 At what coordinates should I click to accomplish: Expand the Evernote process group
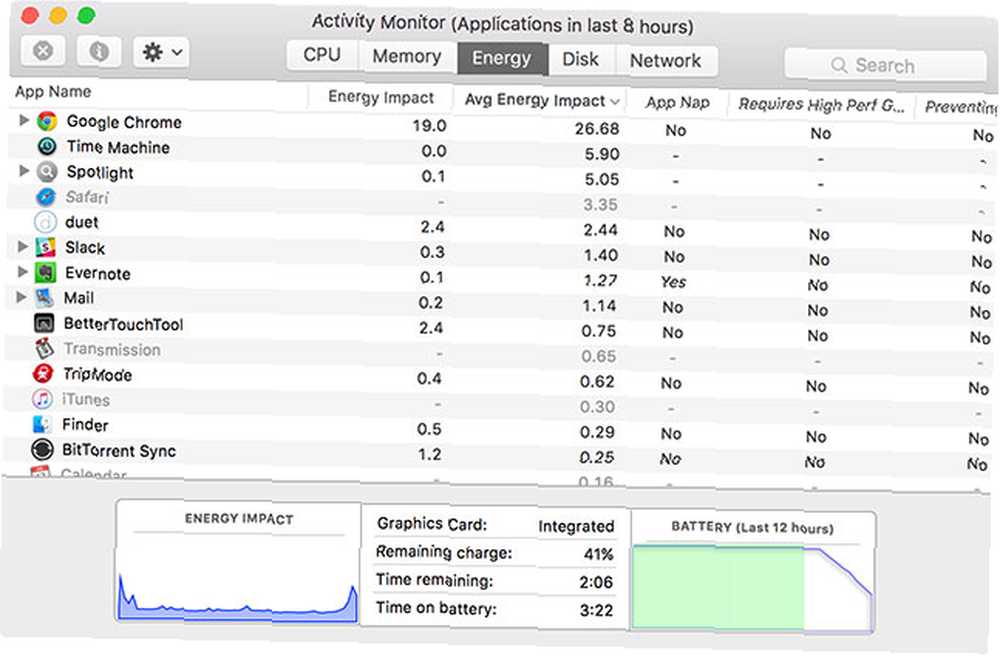click(22, 272)
